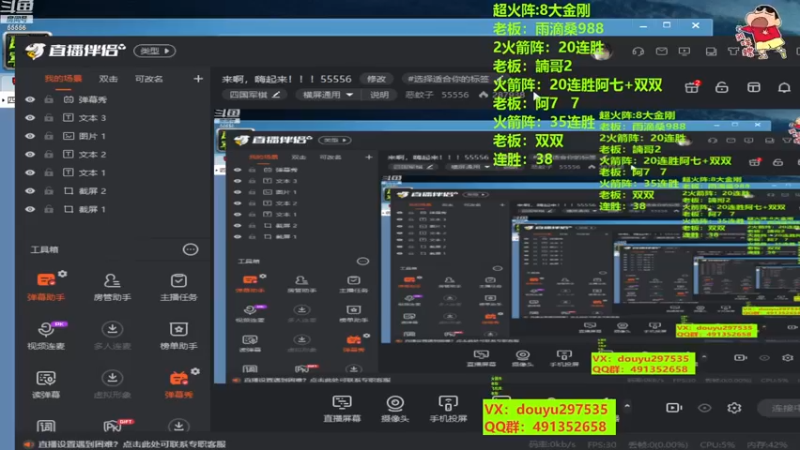Hide the 图片 1 layer

30,136
